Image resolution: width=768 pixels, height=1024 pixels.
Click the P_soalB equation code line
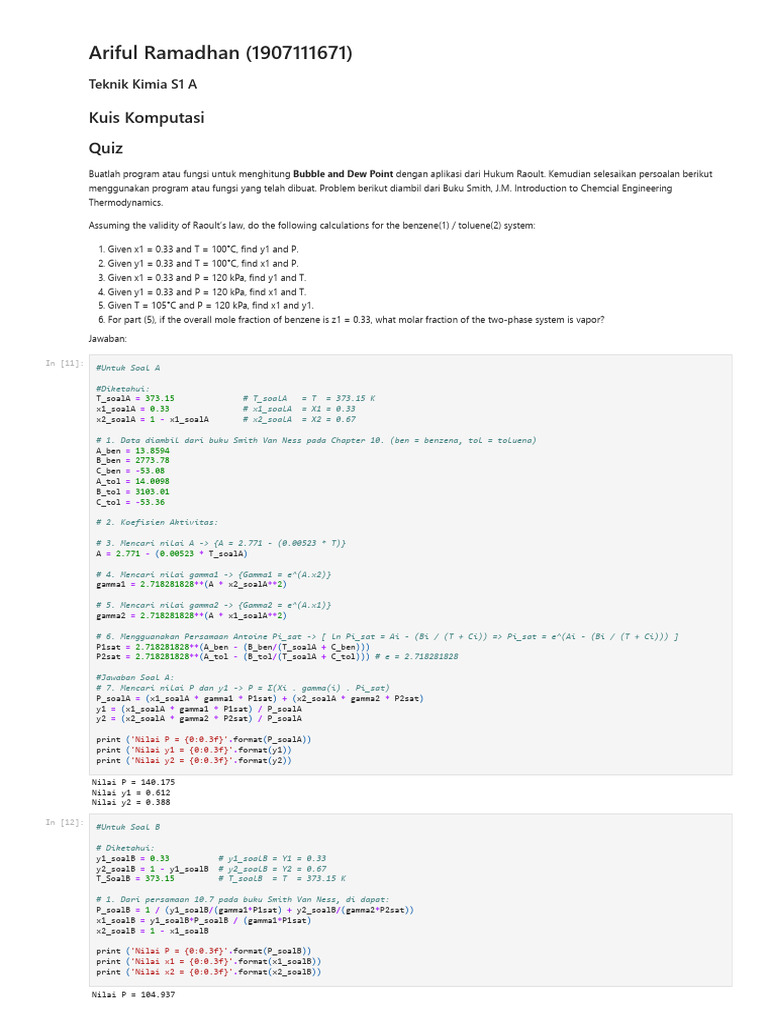tap(255, 910)
